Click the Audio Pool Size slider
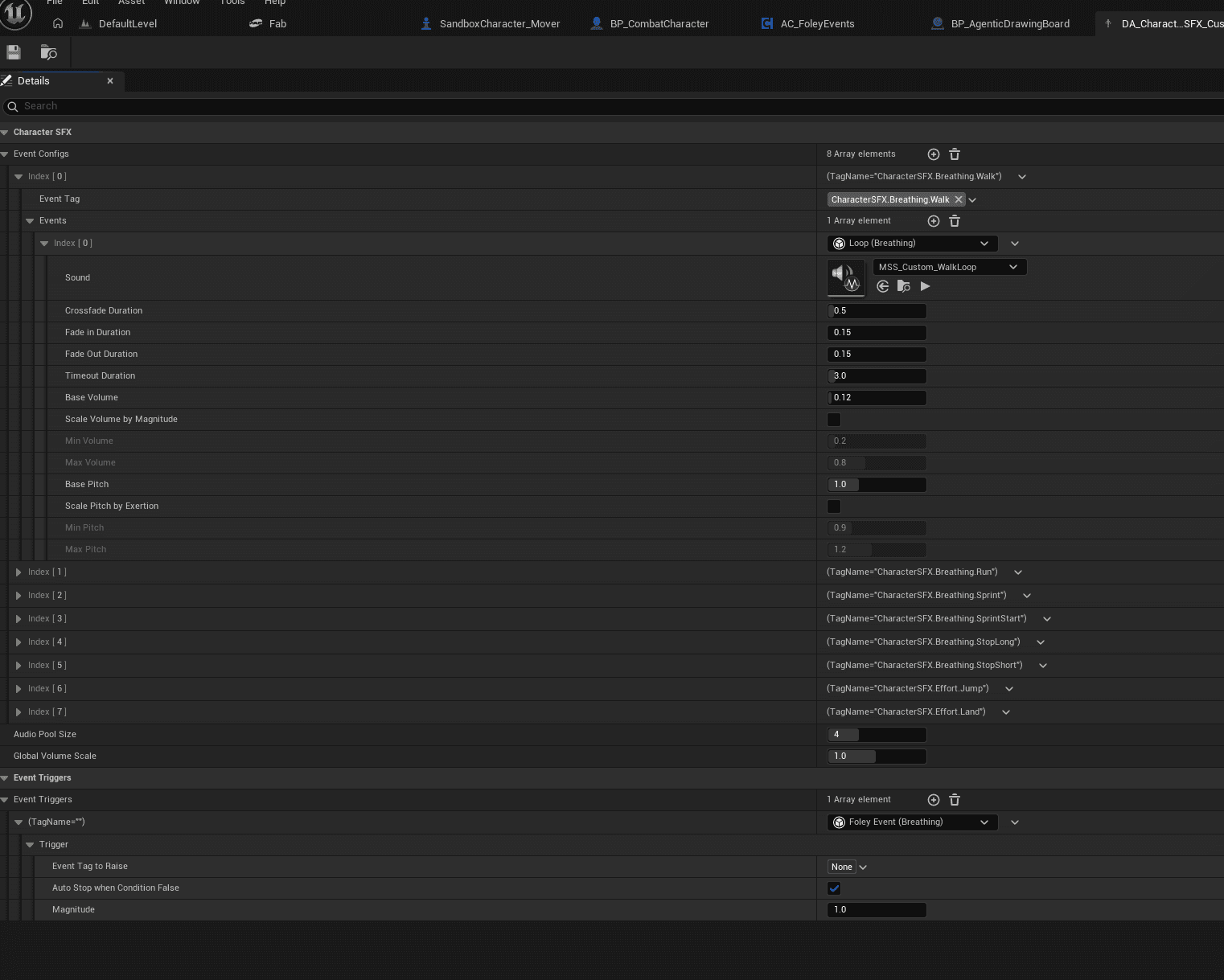 click(x=877, y=735)
